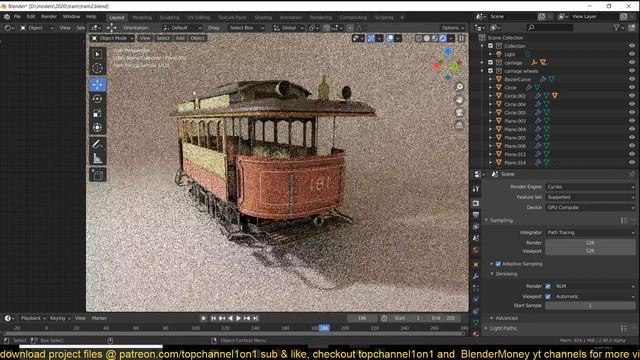Open the Active Tool properties tab icon
Image resolution: width=640 pixels, height=360 pixels.
(476, 189)
